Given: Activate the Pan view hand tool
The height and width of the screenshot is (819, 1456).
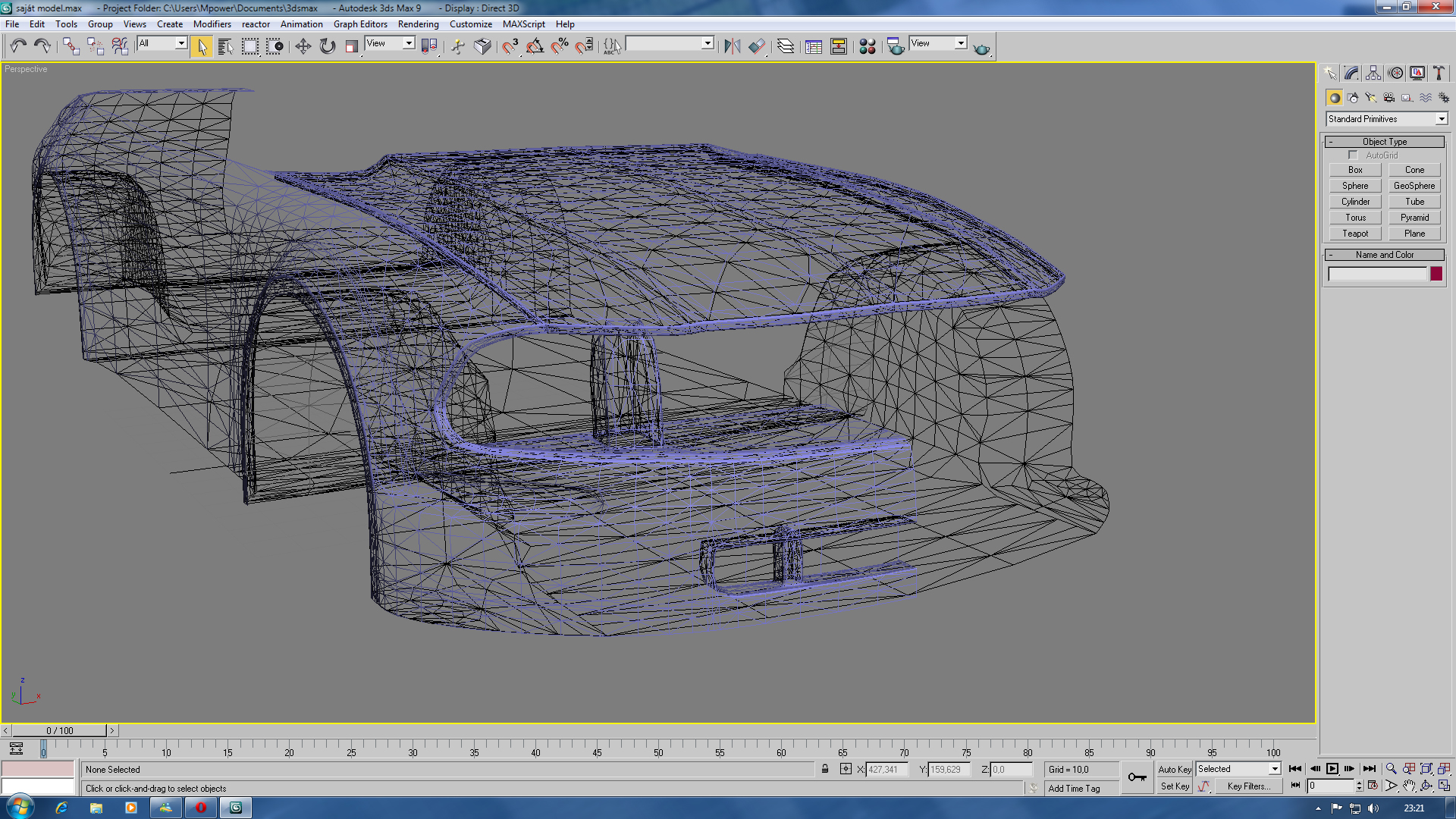Looking at the screenshot, I should (x=1408, y=786).
